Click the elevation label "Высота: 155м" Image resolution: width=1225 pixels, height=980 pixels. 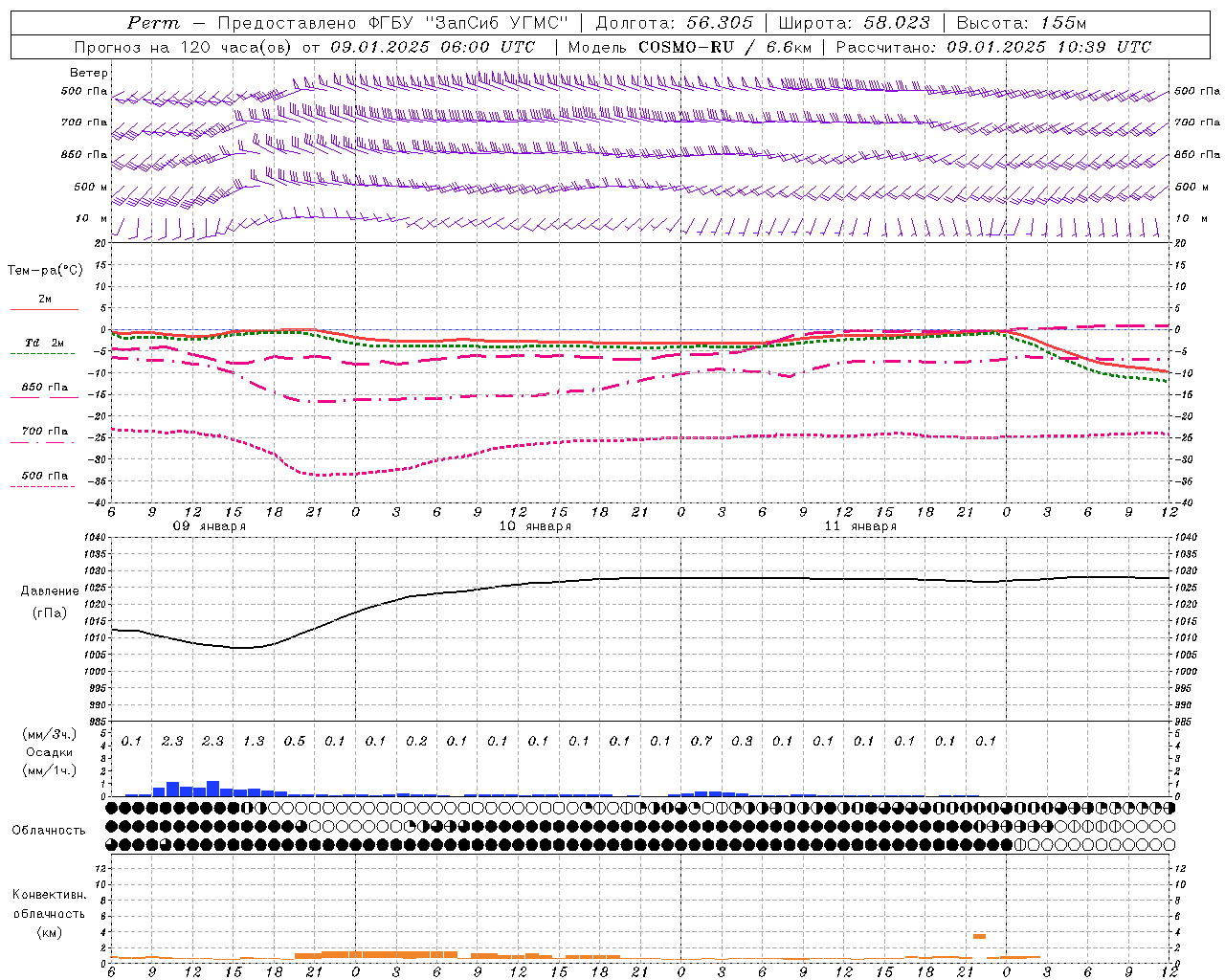(x=1021, y=23)
